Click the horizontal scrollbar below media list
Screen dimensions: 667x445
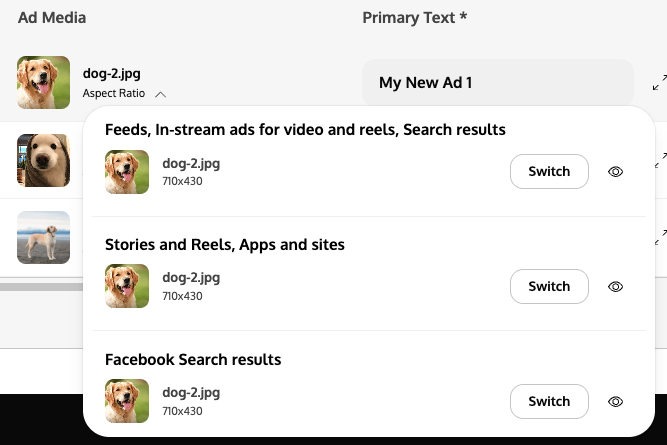click(x=42, y=287)
